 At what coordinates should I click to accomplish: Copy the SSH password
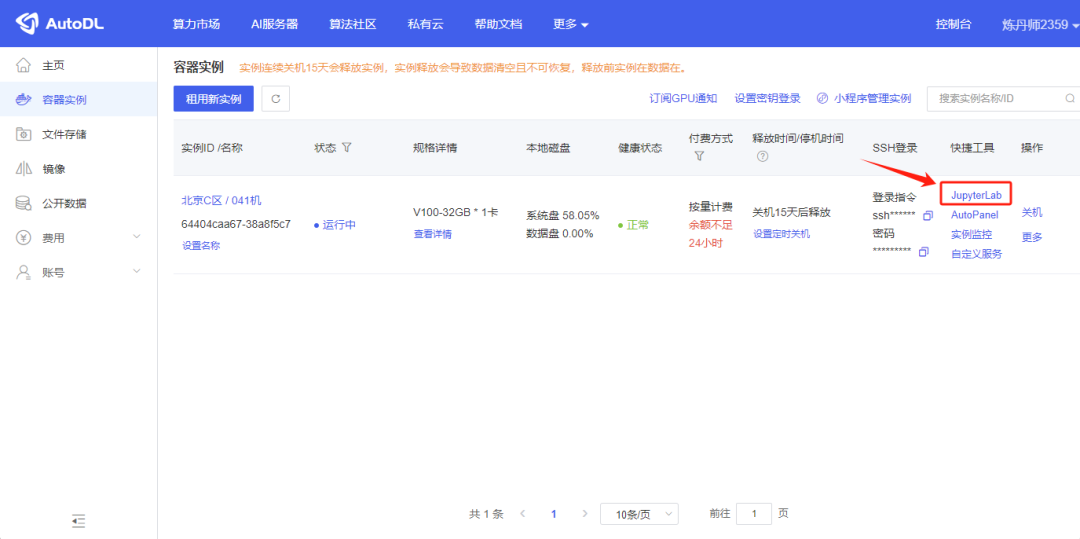click(x=923, y=251)
